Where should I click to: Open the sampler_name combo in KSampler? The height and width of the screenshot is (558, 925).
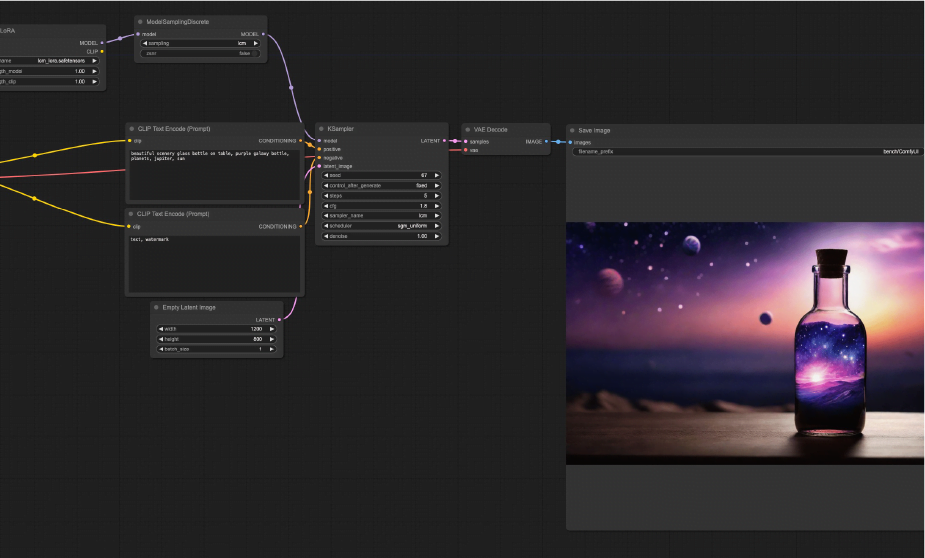[381, 216]
